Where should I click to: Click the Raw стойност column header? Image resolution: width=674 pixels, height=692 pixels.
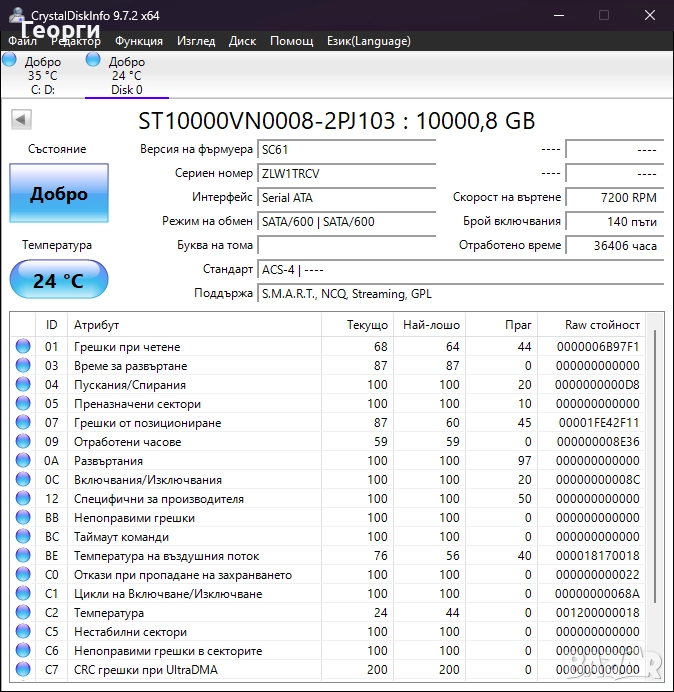click(602, 325)
